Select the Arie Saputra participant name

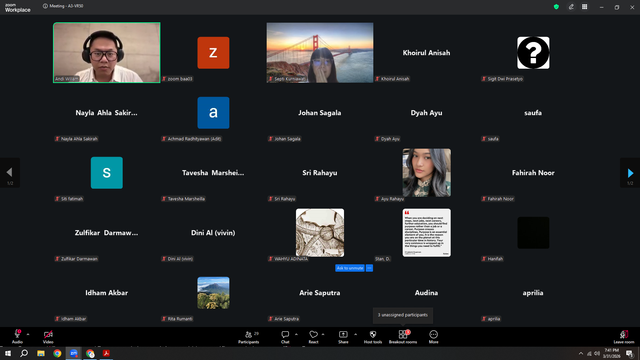tap(320, 293)
